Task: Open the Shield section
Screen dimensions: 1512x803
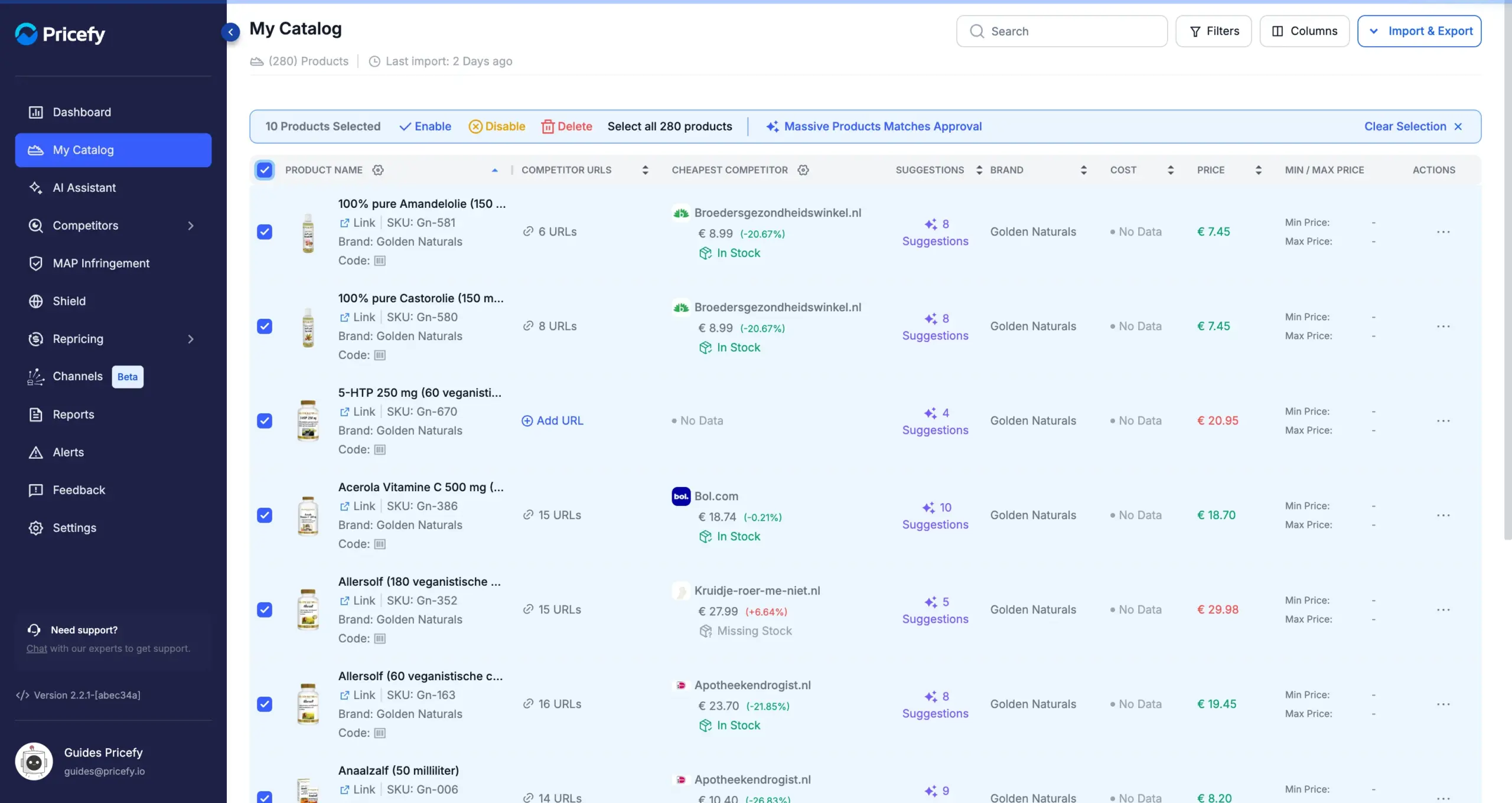Action: point(113,301)
